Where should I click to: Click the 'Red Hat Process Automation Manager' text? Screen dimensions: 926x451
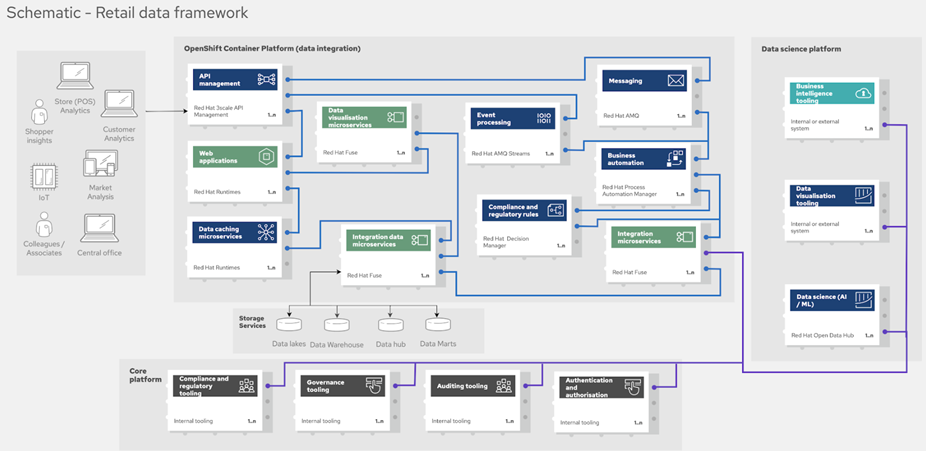tap(630, 189)
